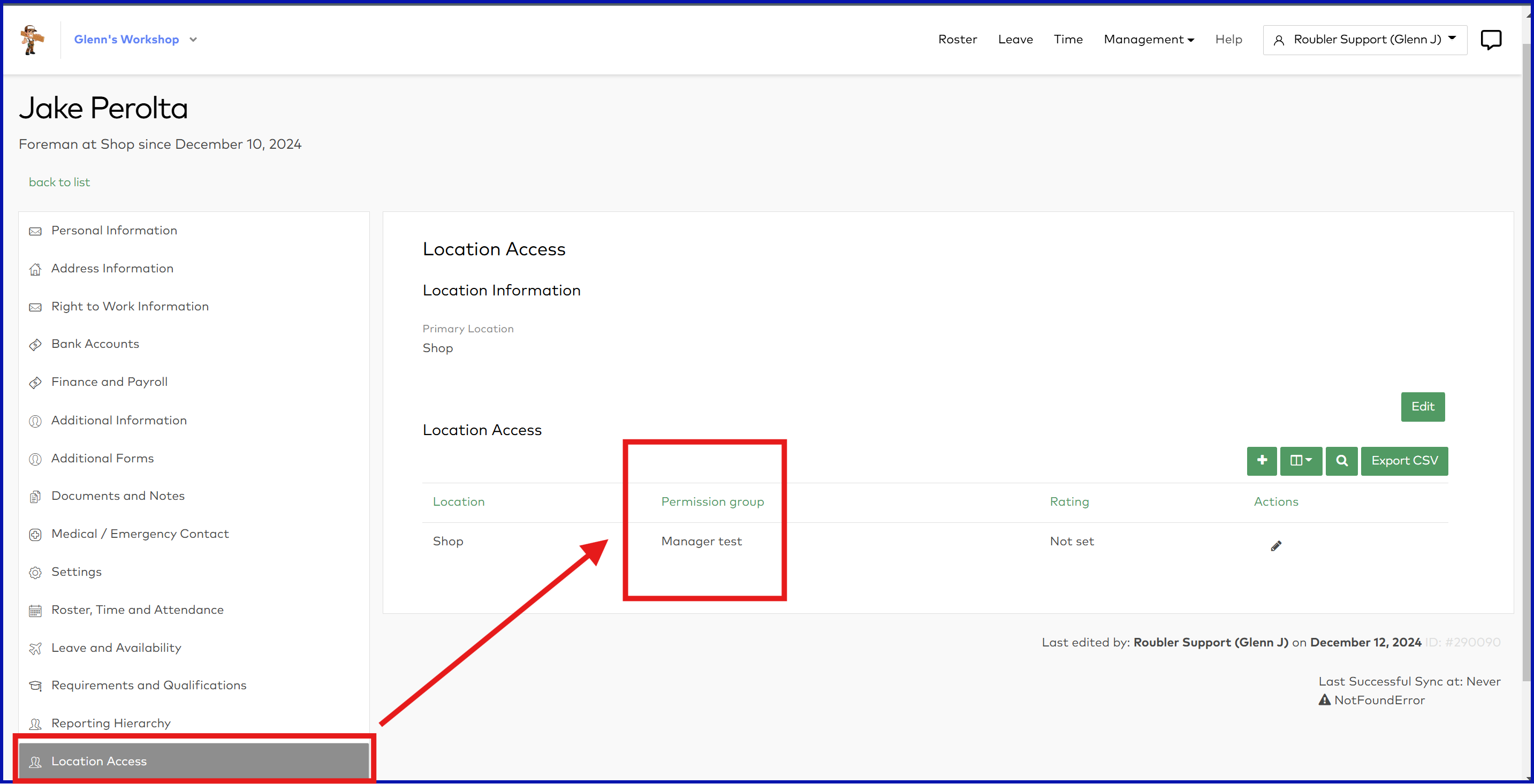Click the warning triangle beside NotFoundError
Screen dimensions: 1534x784
(1324, 700)
